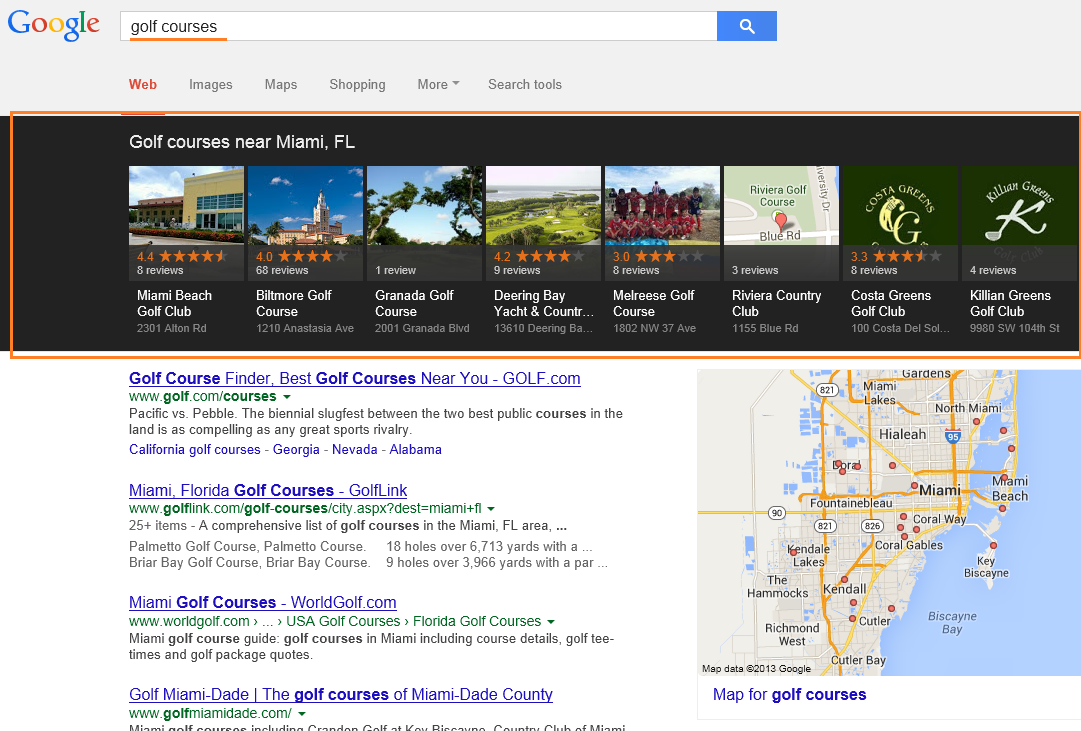This screenshot has width=1081, height=731.
Task: Expand dropdown arrow next to golflink.com URL
Action: [491, 509]
